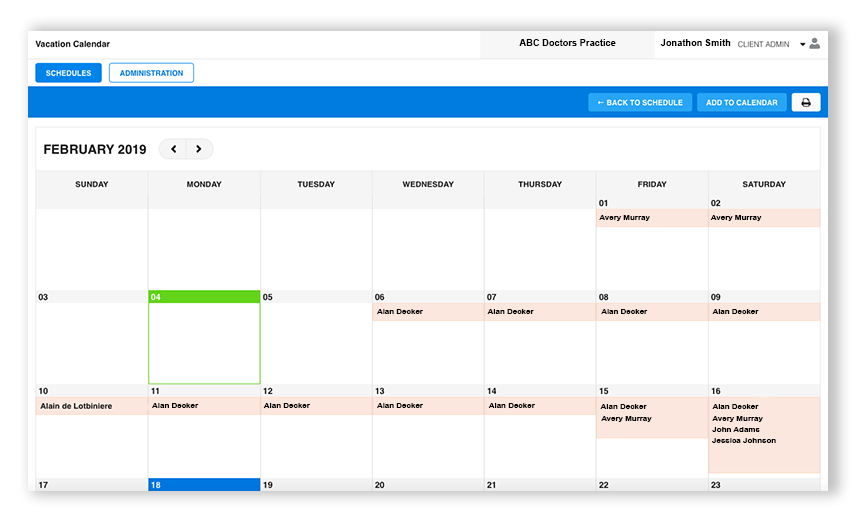Select Alan Decker entry on February 06

coord(428,312)
